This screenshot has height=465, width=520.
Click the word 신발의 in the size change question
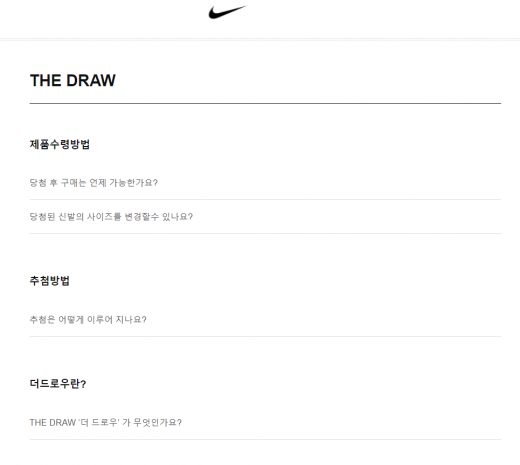[x=71, y=217]
